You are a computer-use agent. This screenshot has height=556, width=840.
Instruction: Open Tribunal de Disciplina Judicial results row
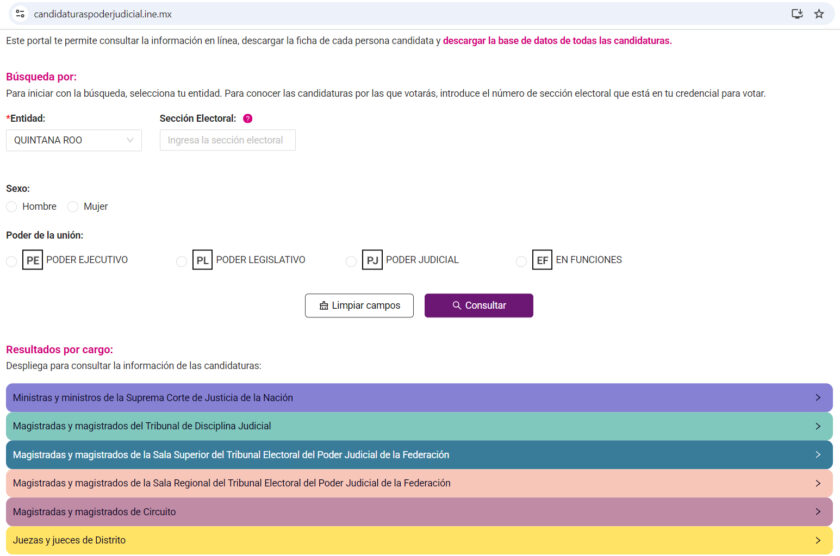(419, 426)
